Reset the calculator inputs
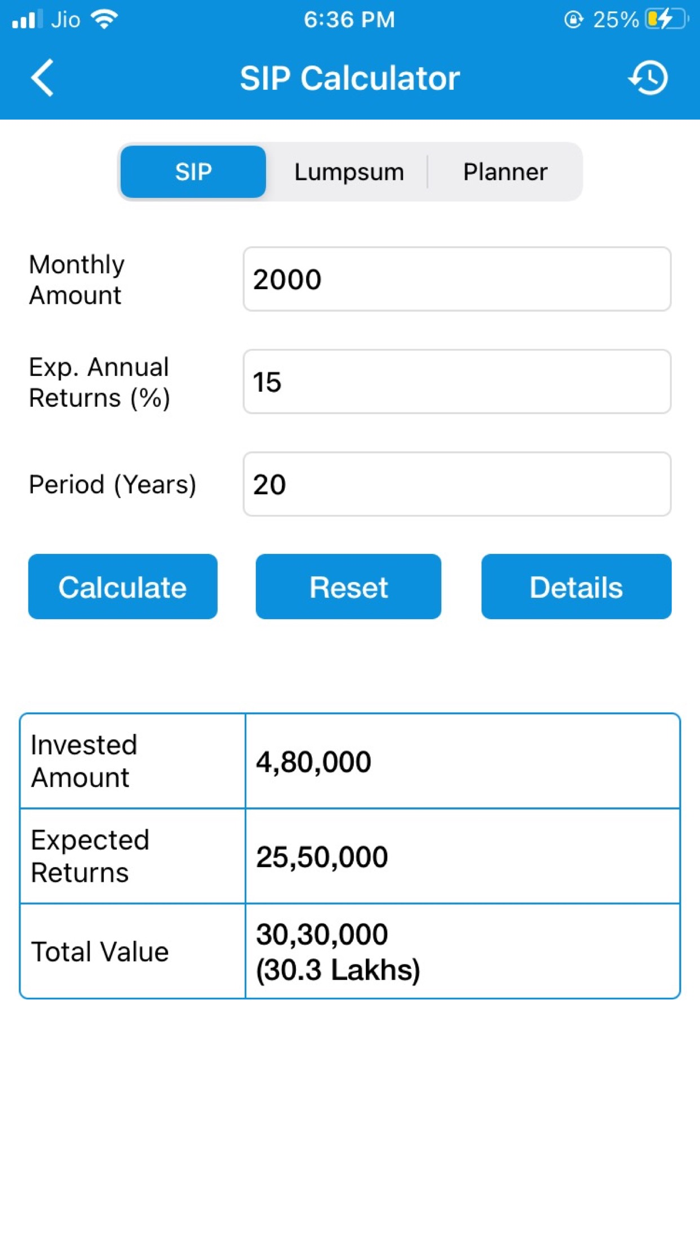 tap(348, 587)
